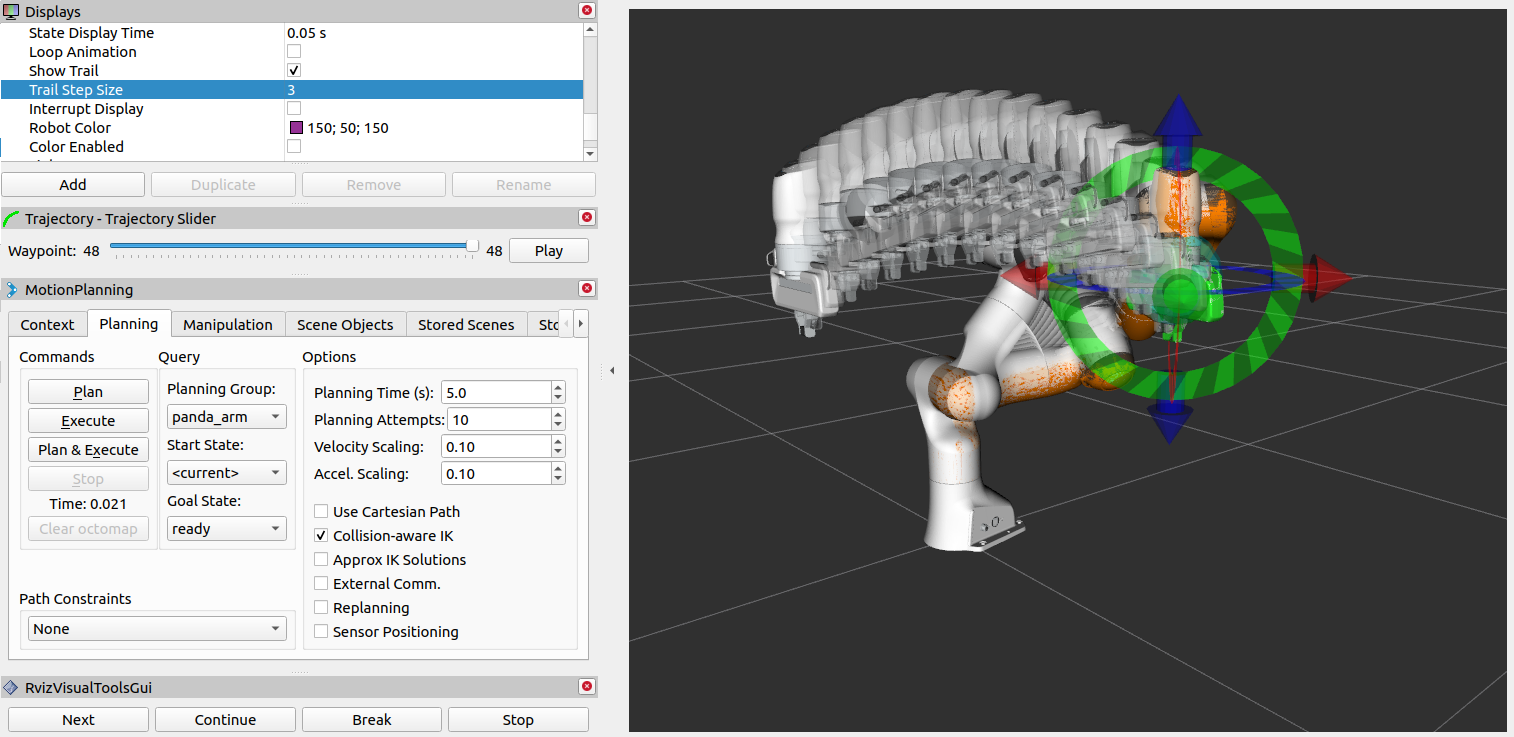Switch to the Context tab

(47, 325)
